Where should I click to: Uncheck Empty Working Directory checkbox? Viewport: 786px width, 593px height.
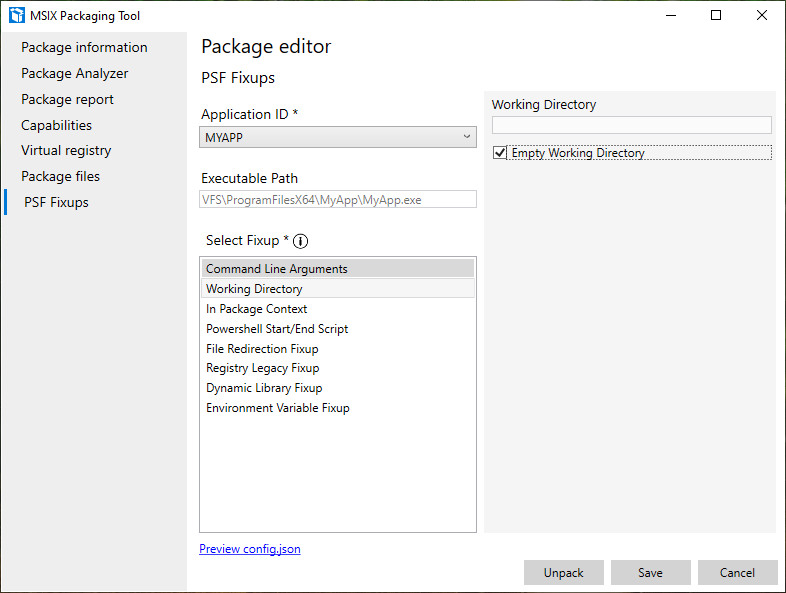(500, 152)
